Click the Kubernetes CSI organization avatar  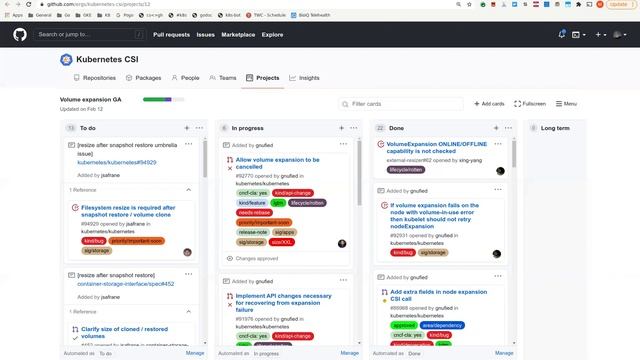[x=66, y=60]
